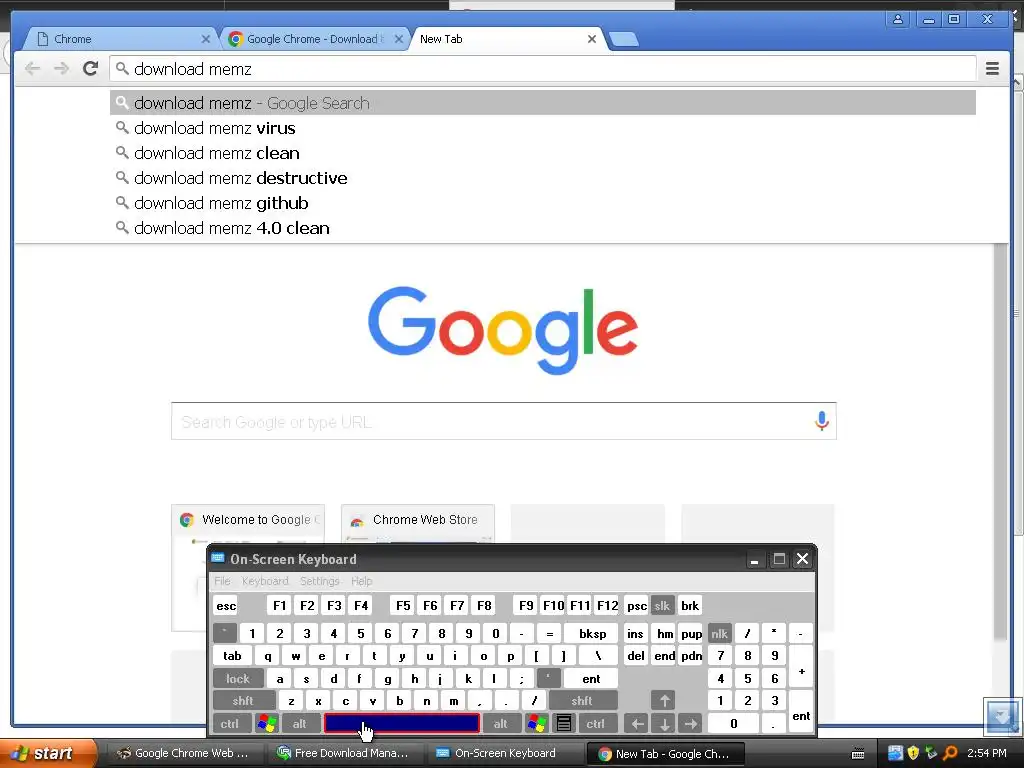Click the bksp key on the On-Screen Keyboard
The height and width of the screenshot is (768, 1024).
pyautogui.click(x=592, y=633)
